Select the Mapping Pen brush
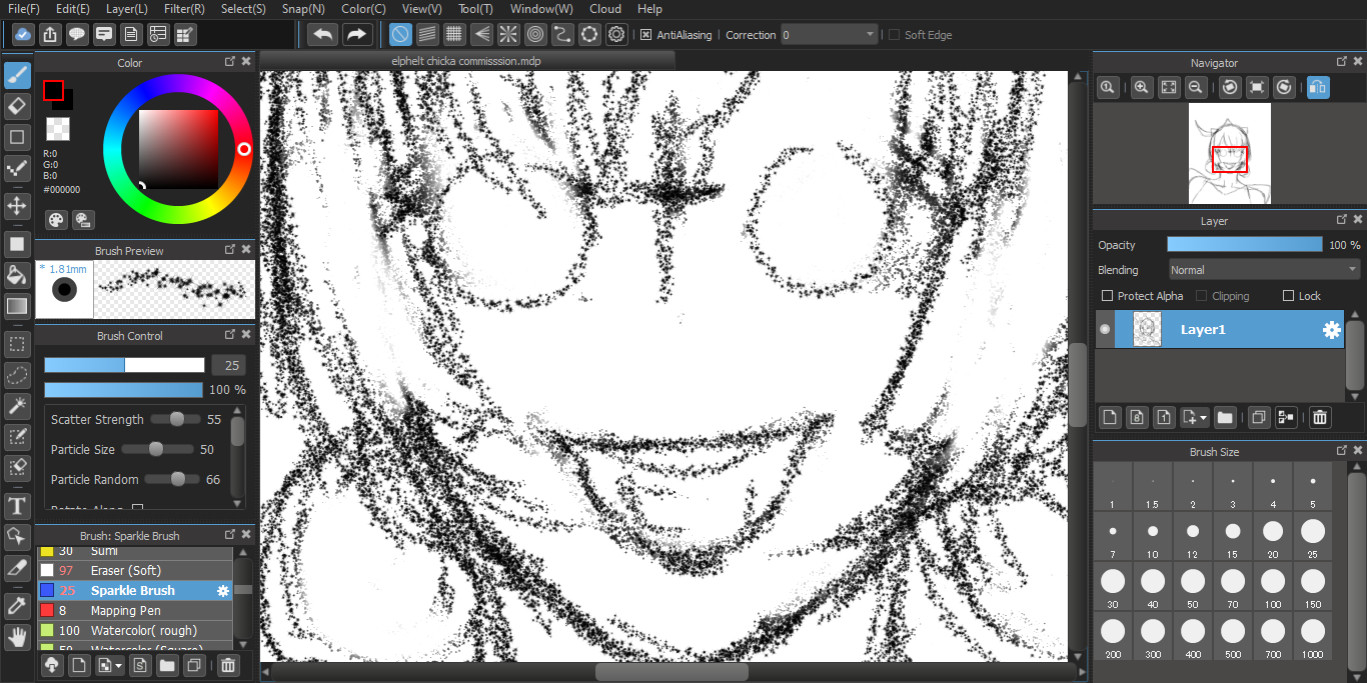The image size is (1367, 683). point(135,611)
